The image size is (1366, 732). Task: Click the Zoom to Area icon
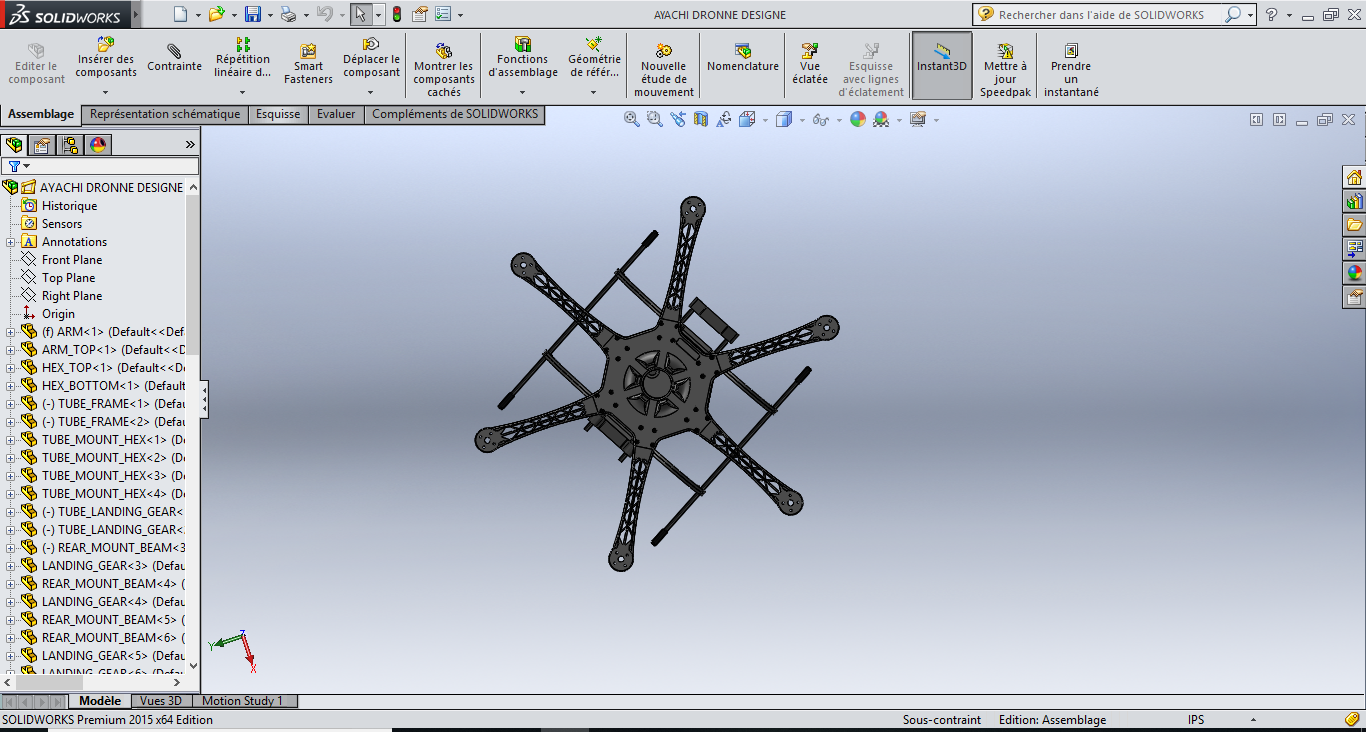tap(654, 119)
